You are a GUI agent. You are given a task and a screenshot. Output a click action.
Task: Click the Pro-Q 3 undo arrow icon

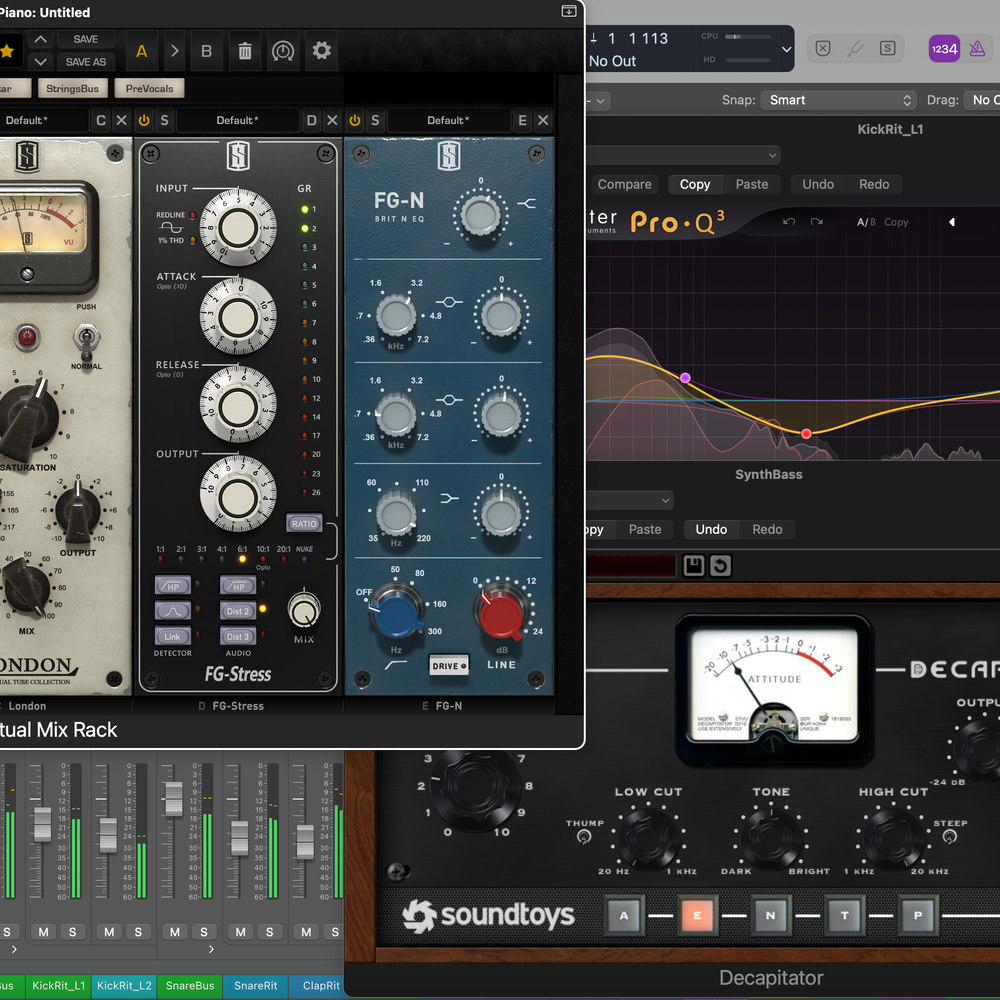(x=789, y=221)
